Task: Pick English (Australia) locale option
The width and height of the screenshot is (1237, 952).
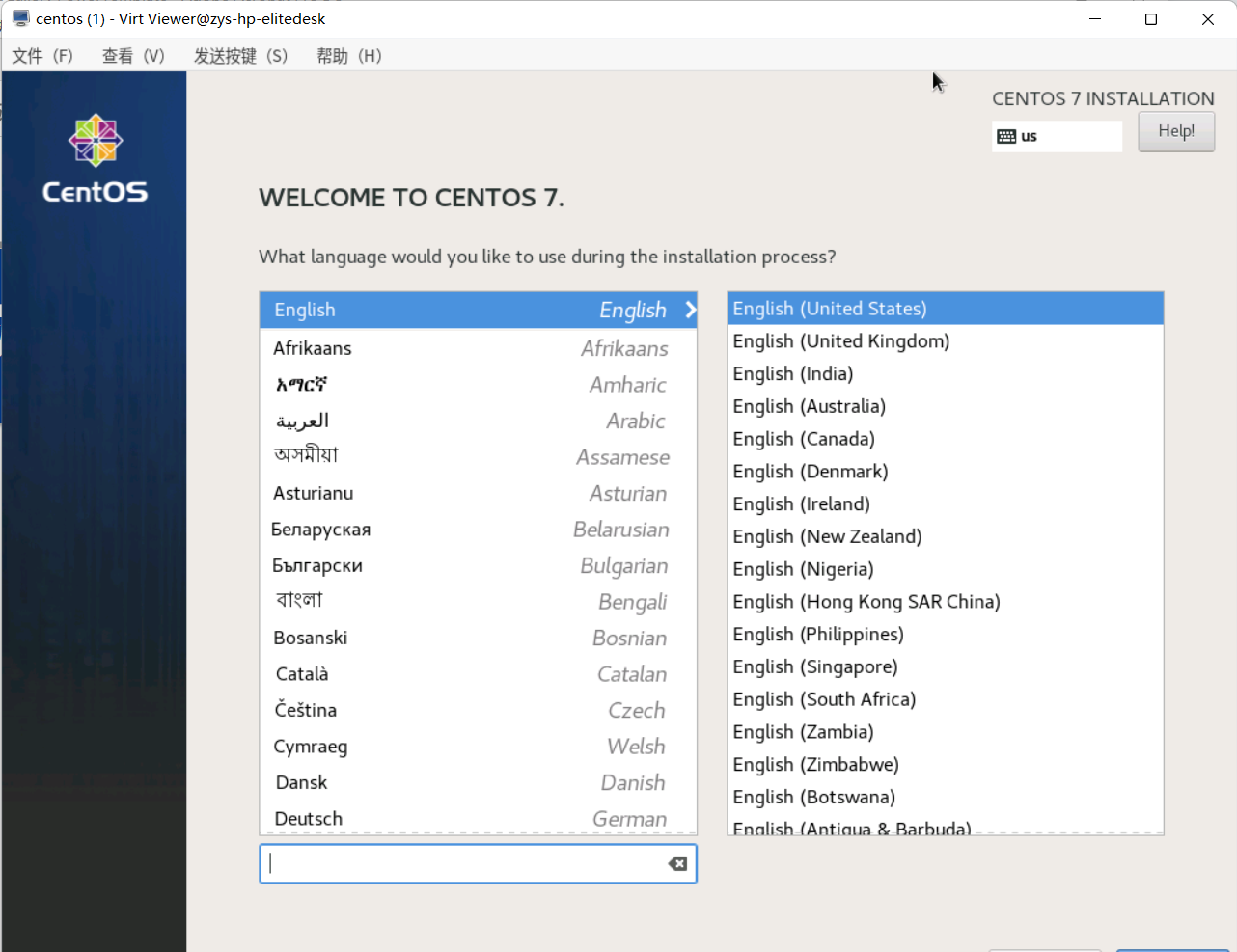Action: (x=809, y=406)
